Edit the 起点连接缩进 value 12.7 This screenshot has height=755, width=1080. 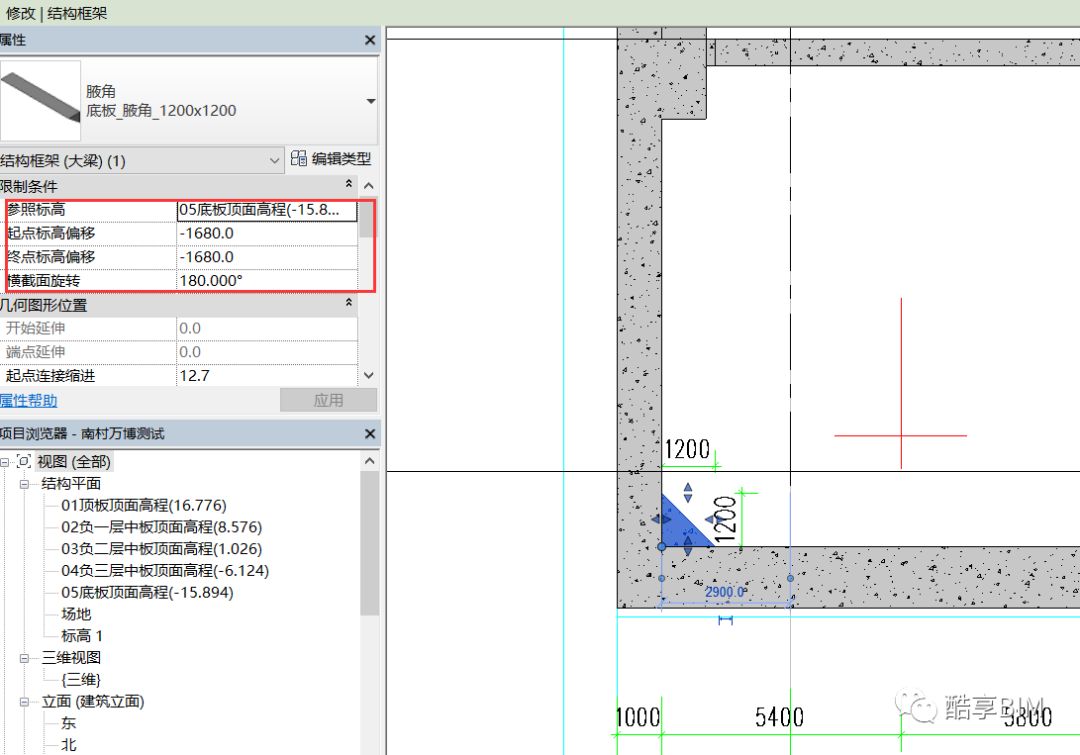(267, 375)
